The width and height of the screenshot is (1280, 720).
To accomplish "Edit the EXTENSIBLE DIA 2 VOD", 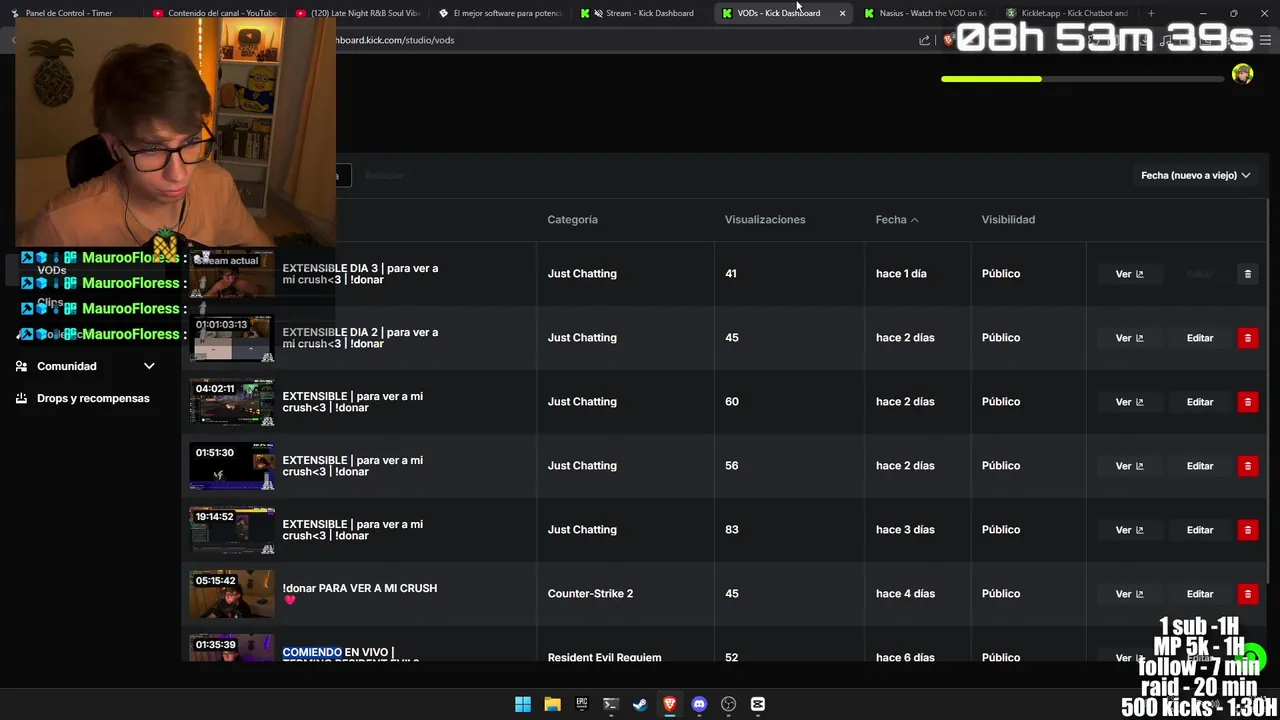I will click(x=1199, y=338).
